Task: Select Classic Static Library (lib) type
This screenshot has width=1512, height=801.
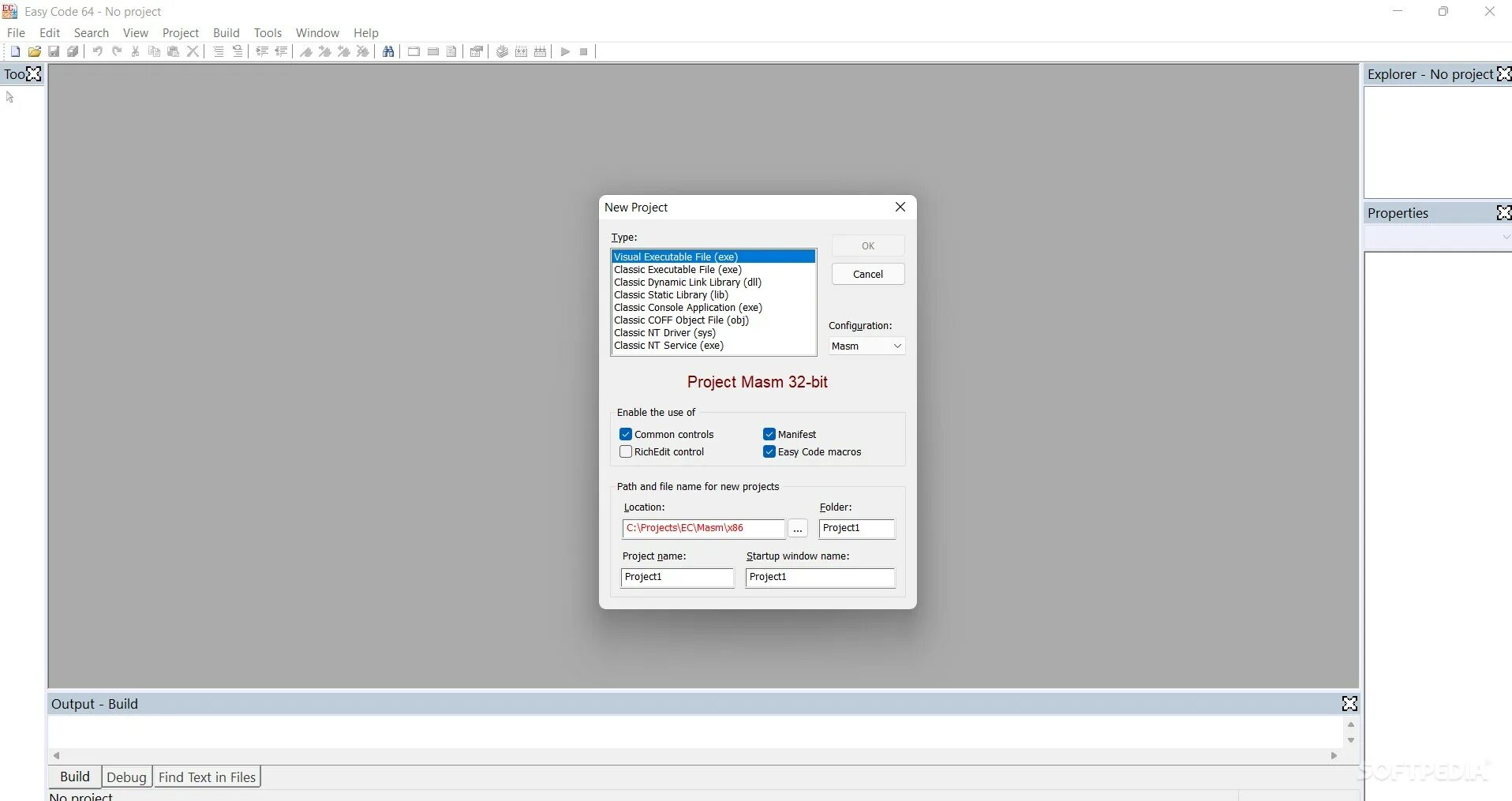Action: (713, 294)
